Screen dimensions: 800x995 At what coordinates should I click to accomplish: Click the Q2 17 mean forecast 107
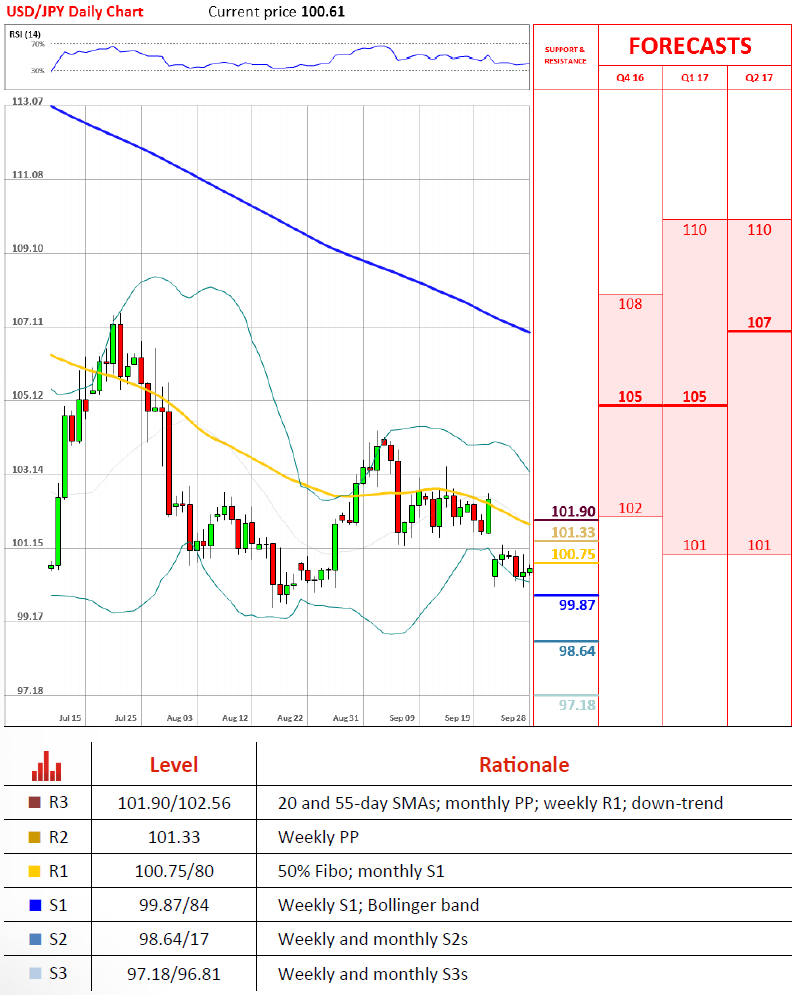point(759,322)
